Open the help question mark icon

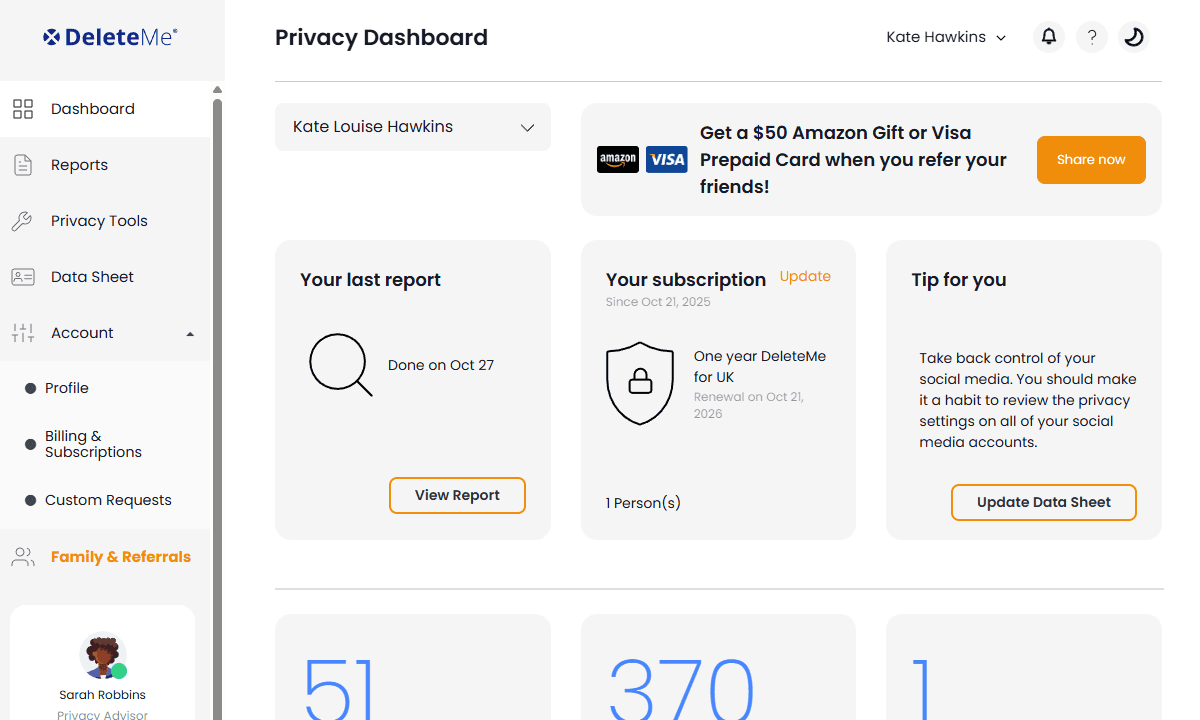pos(1092,37)
